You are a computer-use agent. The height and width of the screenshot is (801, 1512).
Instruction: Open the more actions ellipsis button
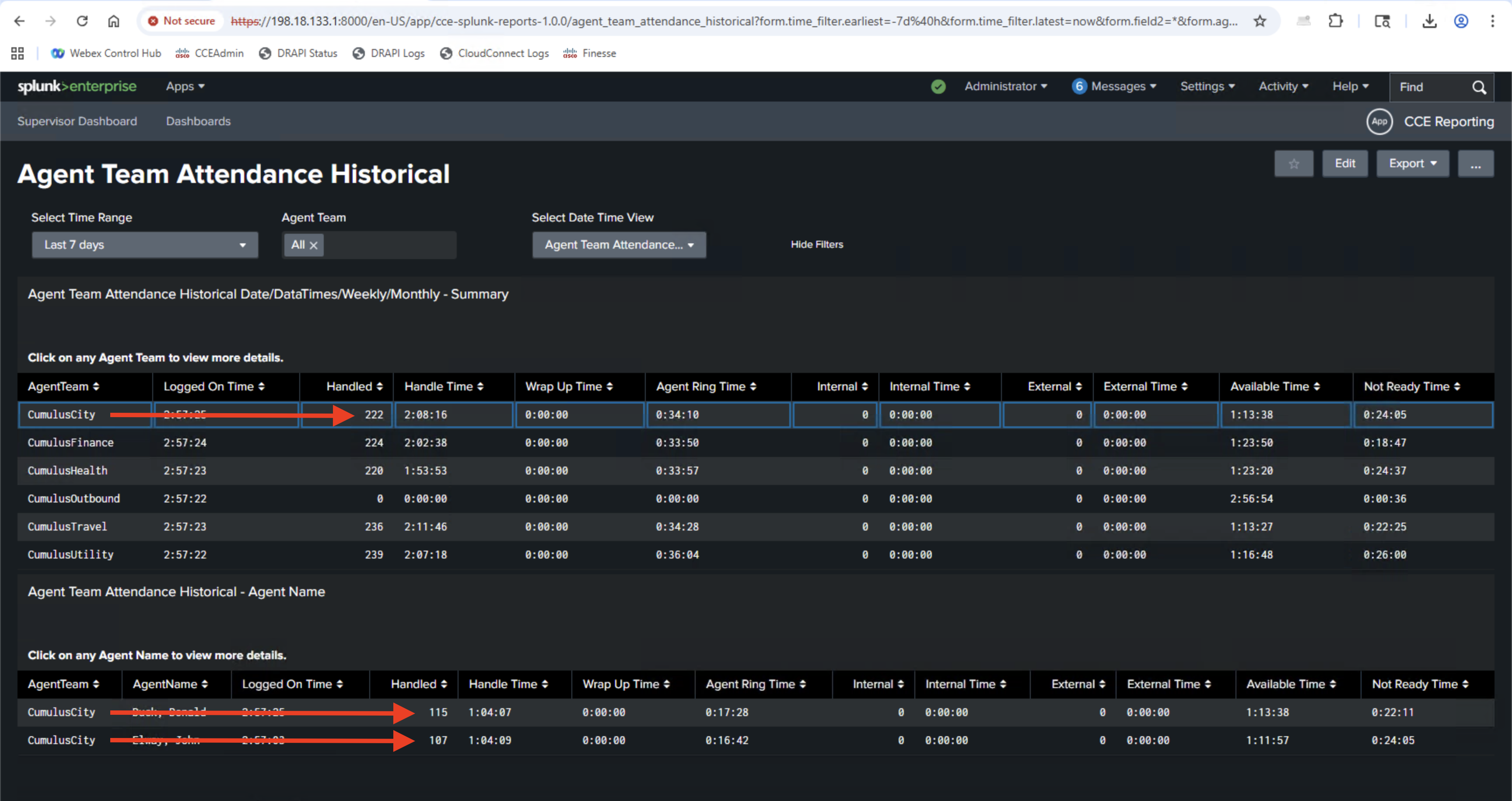point(1476,163)
